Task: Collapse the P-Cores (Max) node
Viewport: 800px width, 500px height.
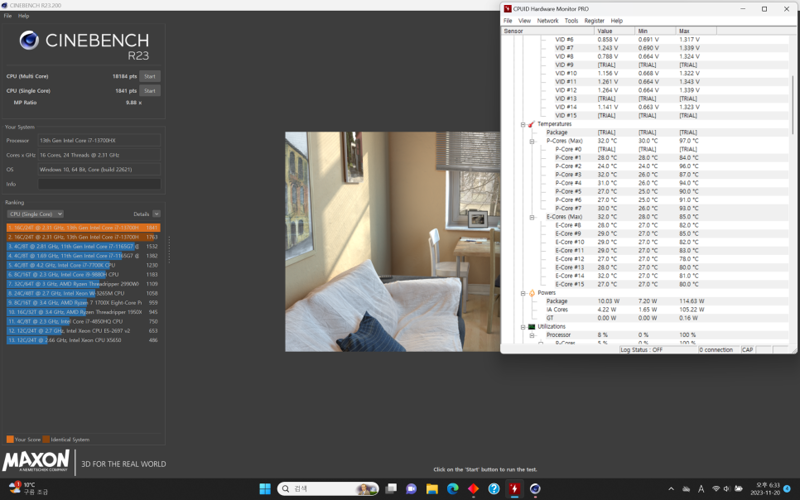Action: click(x=532, y=141)
